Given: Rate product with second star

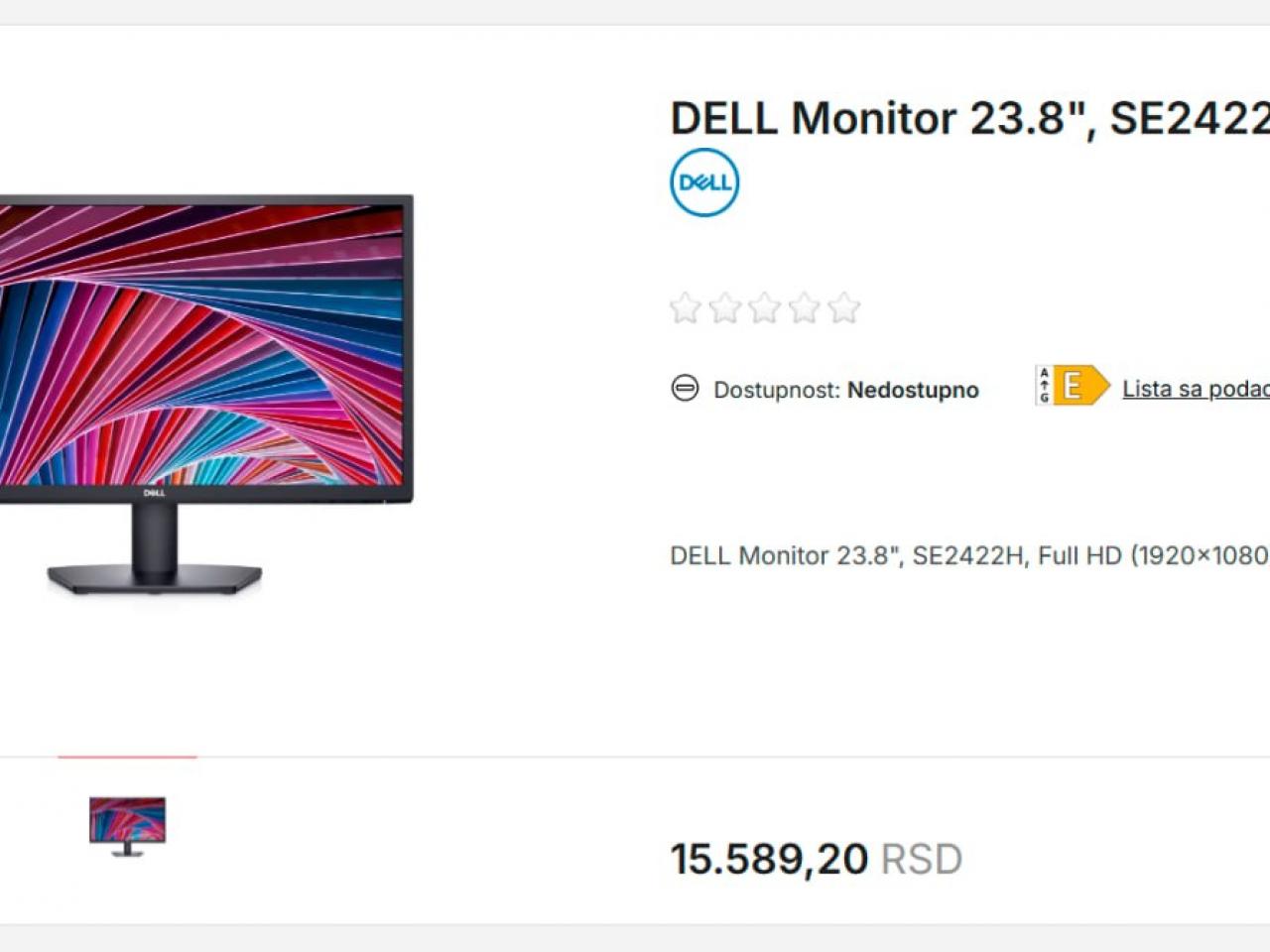Looking at the screenshot, I should (725, 308).
